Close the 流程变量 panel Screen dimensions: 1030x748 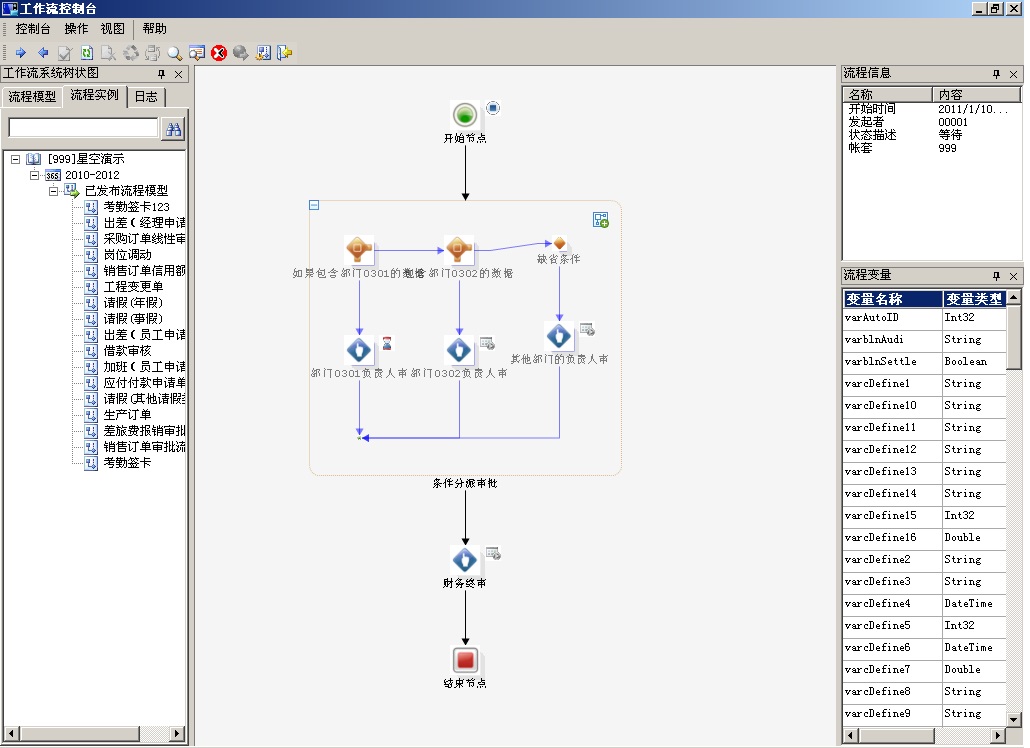[1013, 276]
